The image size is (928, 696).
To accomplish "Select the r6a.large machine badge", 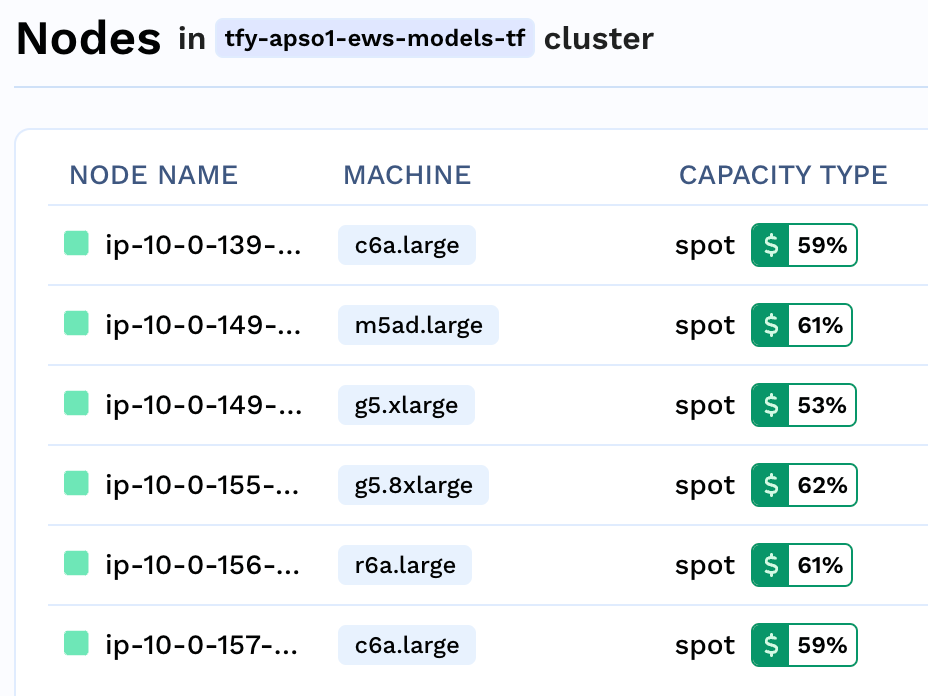I will (404, 565).
